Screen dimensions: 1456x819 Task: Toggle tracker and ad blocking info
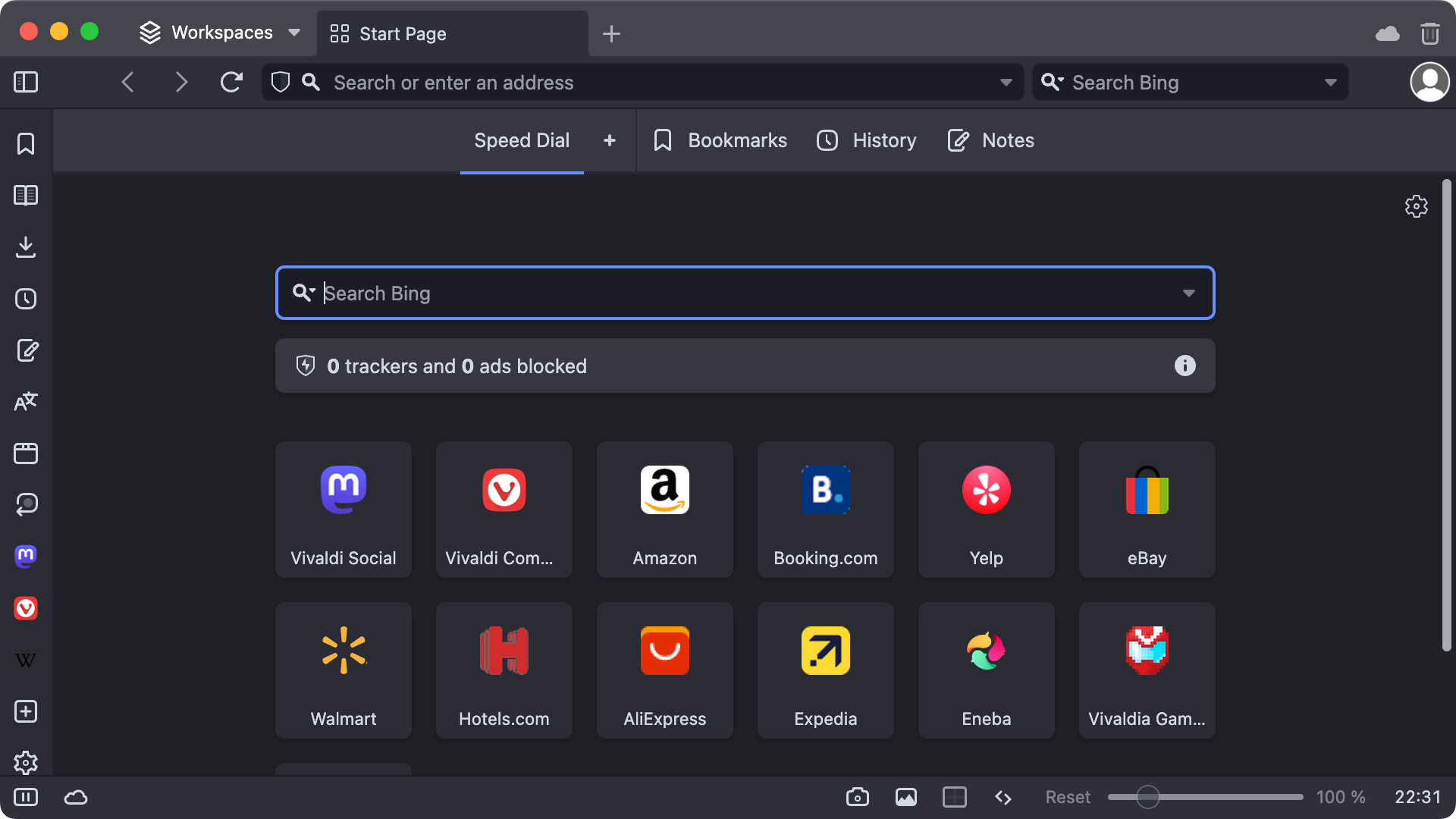pyautogui.click(x=1185, y=365)
